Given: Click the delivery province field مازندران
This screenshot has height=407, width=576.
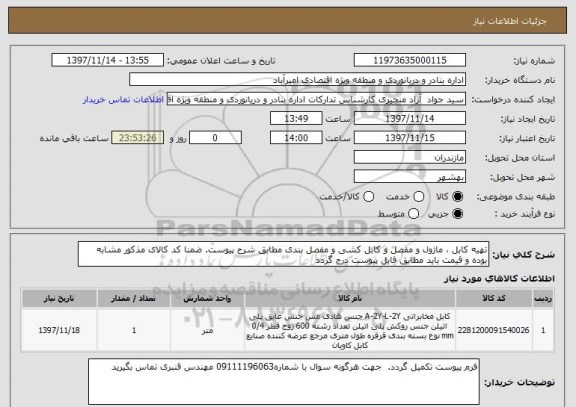Looking at the screenshot, I should coord(410,158).
